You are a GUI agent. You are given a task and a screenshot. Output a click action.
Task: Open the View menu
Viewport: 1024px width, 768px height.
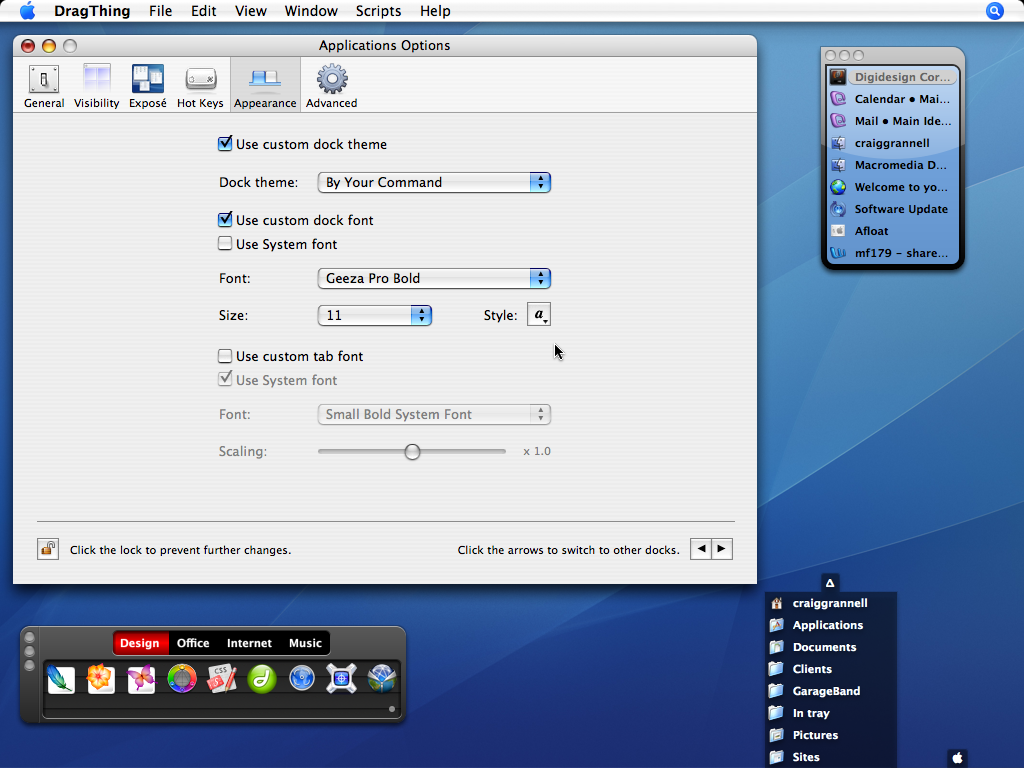[251, 11]
